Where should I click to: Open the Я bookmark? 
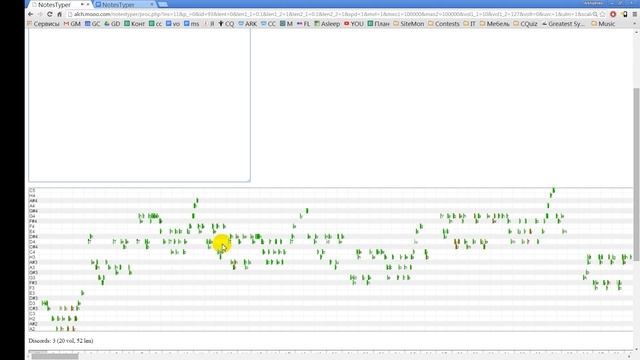(209, 24)
